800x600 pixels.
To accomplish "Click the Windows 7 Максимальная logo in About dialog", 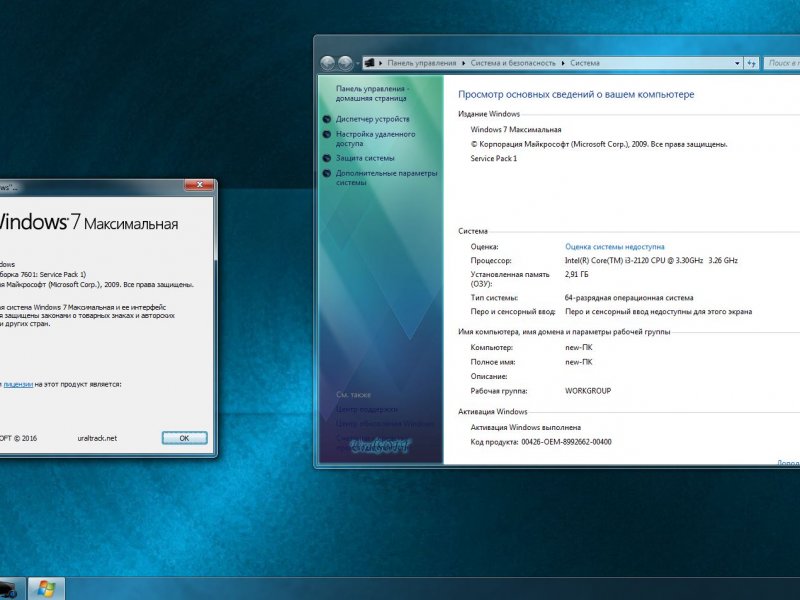I will pyautogui.click(x=87, y=222).
